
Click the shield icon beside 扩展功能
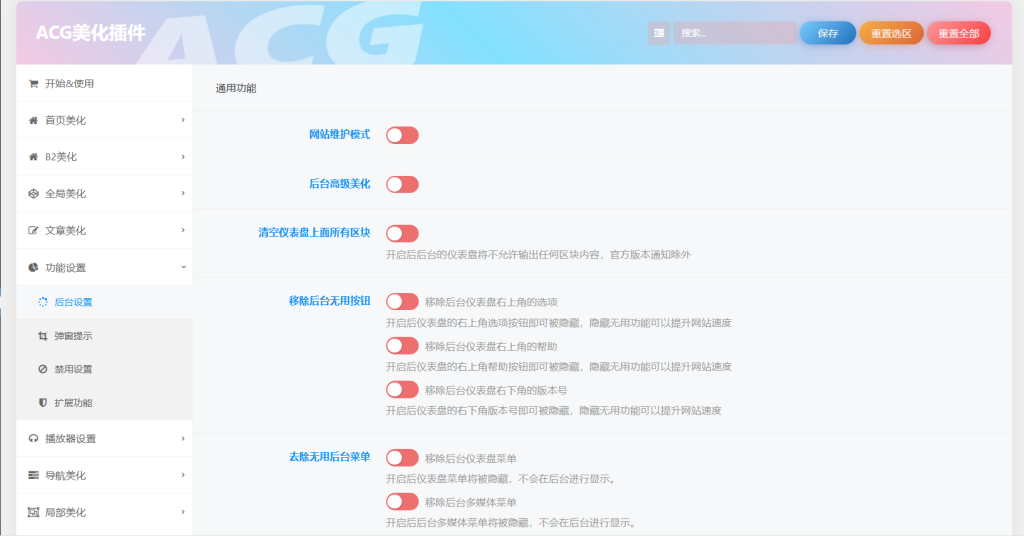tap(42, 403)
